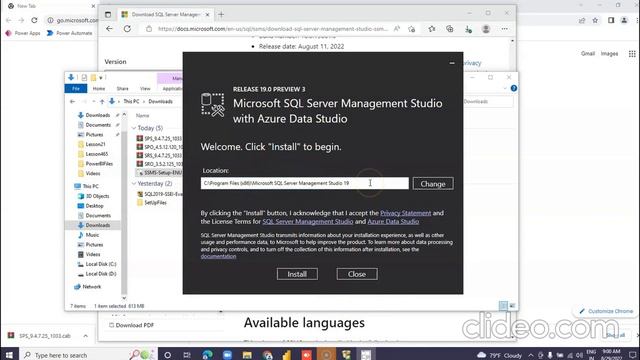Open the Azure Data Studio license link
This screenshot has height=360, width=640.
pyautogui.click(x=393, y=222)
